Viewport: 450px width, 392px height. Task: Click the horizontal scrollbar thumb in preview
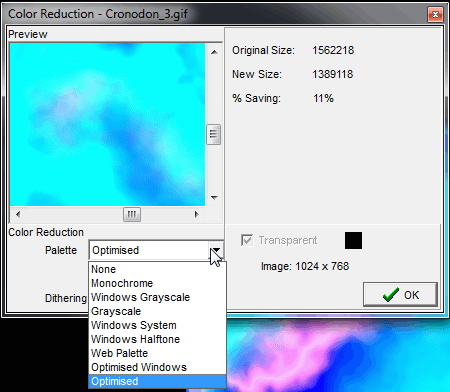pyautogui.click(x=132, y=214)
